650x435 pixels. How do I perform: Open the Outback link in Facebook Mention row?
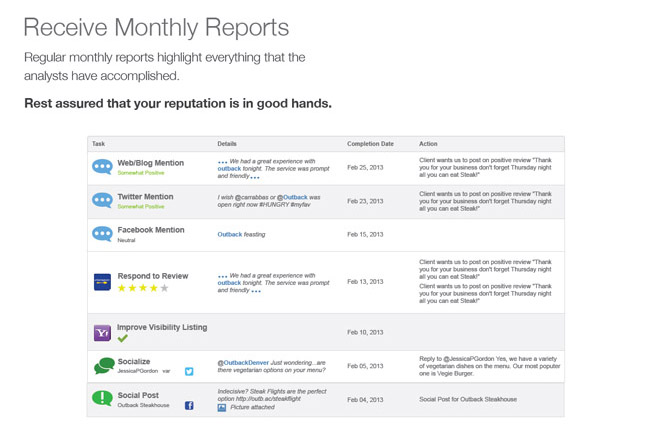click(230, 234)
